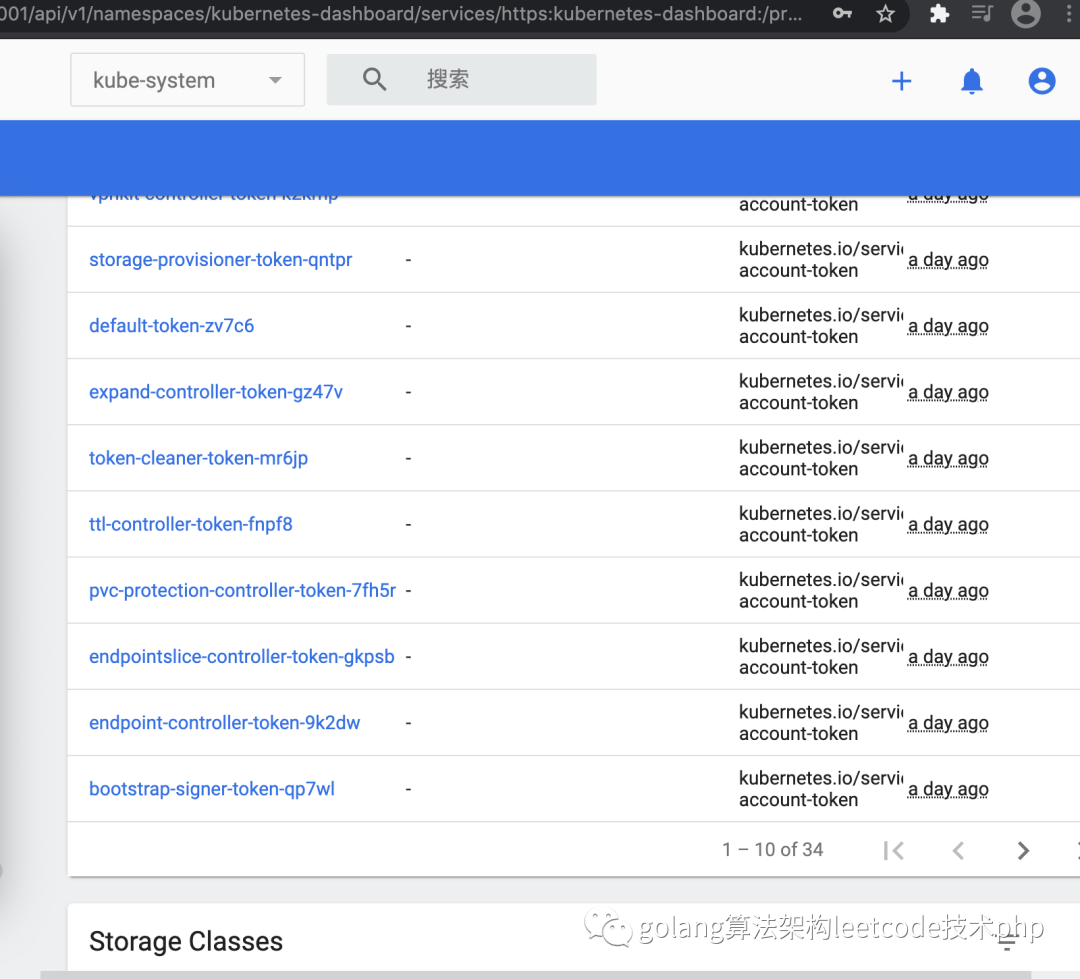Go to the next page of secrets
The width and height of the screenshot is (1080, 979).
1022,850
